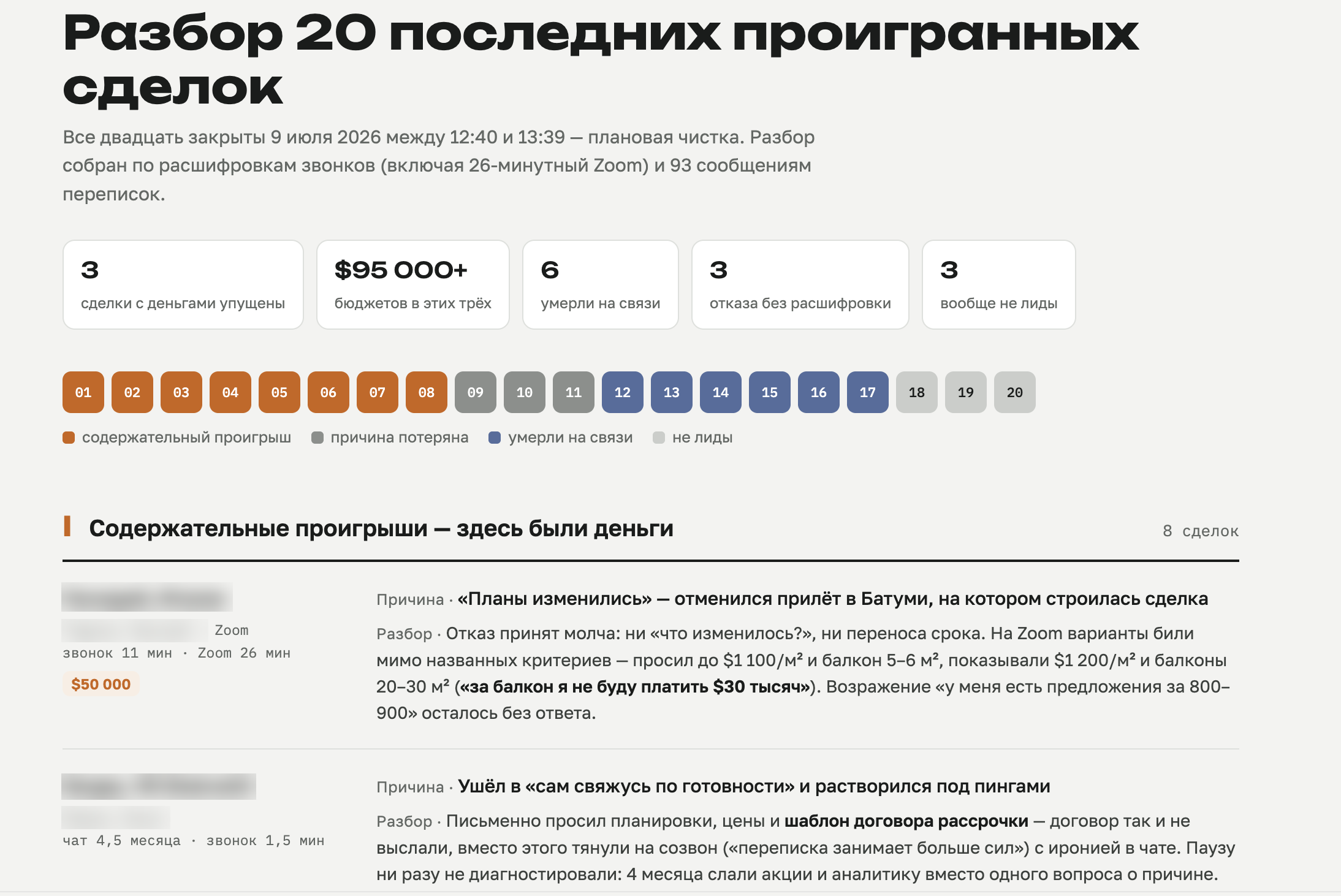Click the '$50 000' budget badge
Screen dimensions: 1341x896
(x=101, y=684)
